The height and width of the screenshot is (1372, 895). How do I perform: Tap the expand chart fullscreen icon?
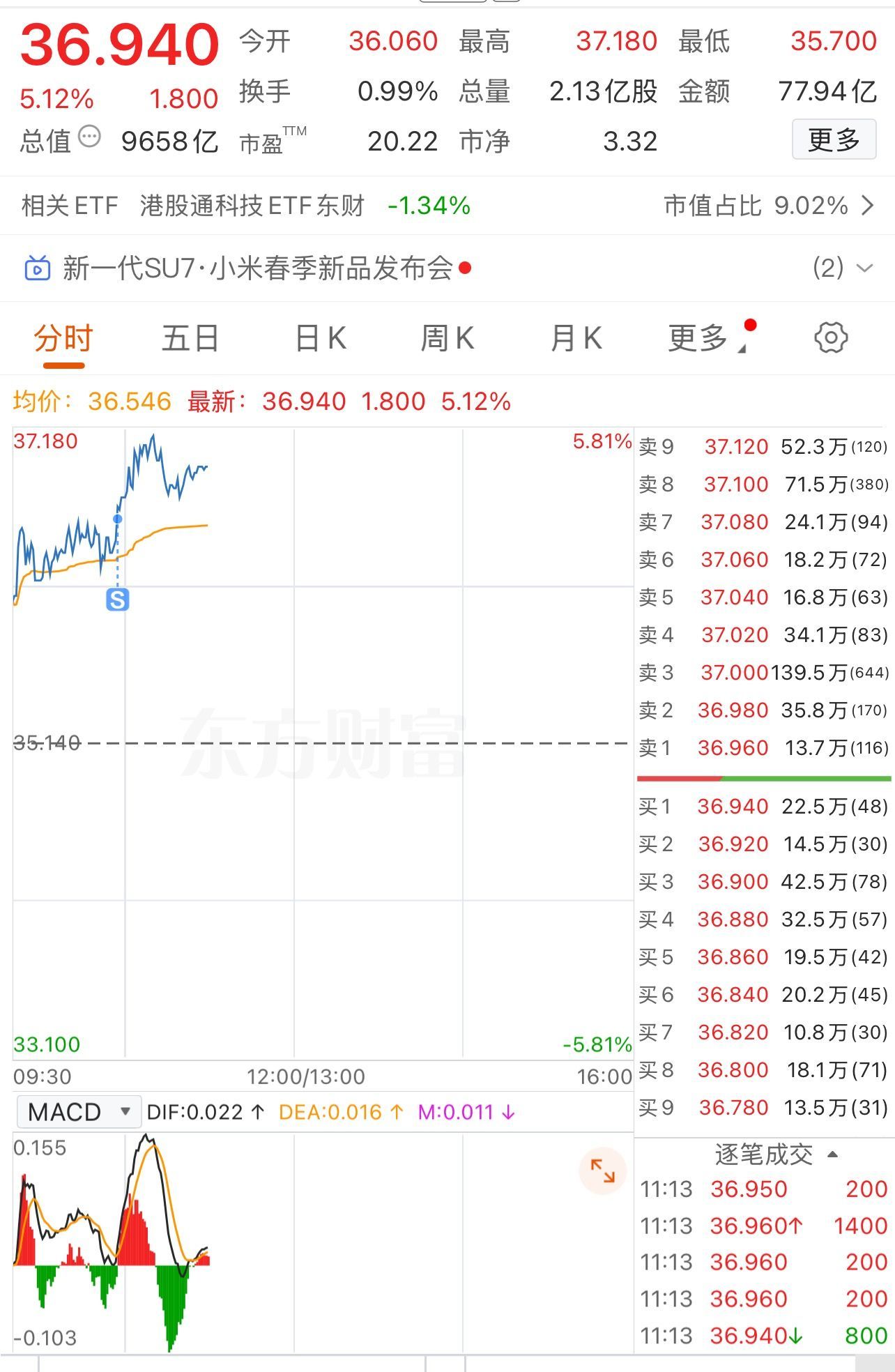tap(602, 1171)
